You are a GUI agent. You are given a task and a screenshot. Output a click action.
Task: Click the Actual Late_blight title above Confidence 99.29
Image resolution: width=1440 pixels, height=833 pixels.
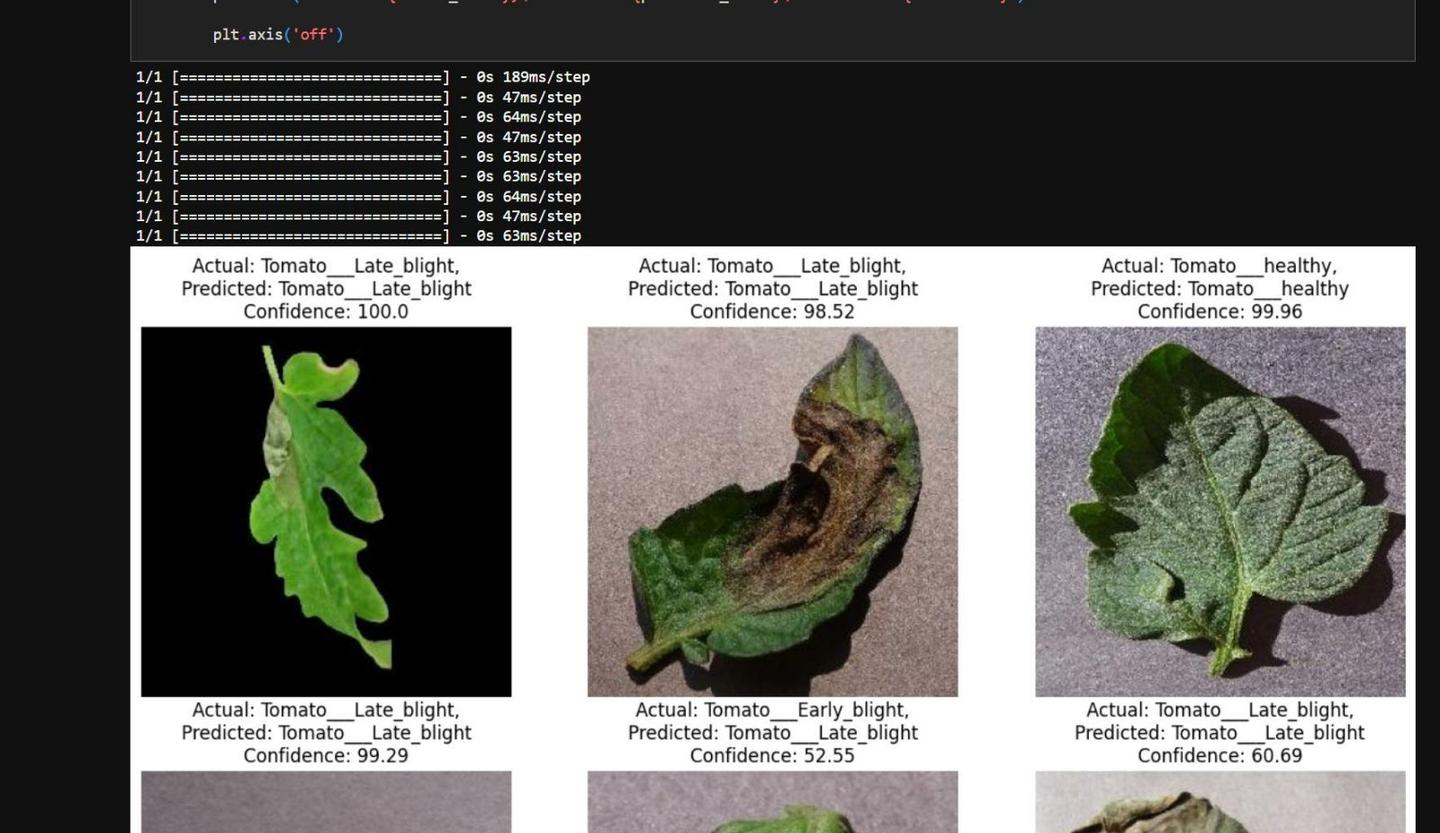[326, 710]
